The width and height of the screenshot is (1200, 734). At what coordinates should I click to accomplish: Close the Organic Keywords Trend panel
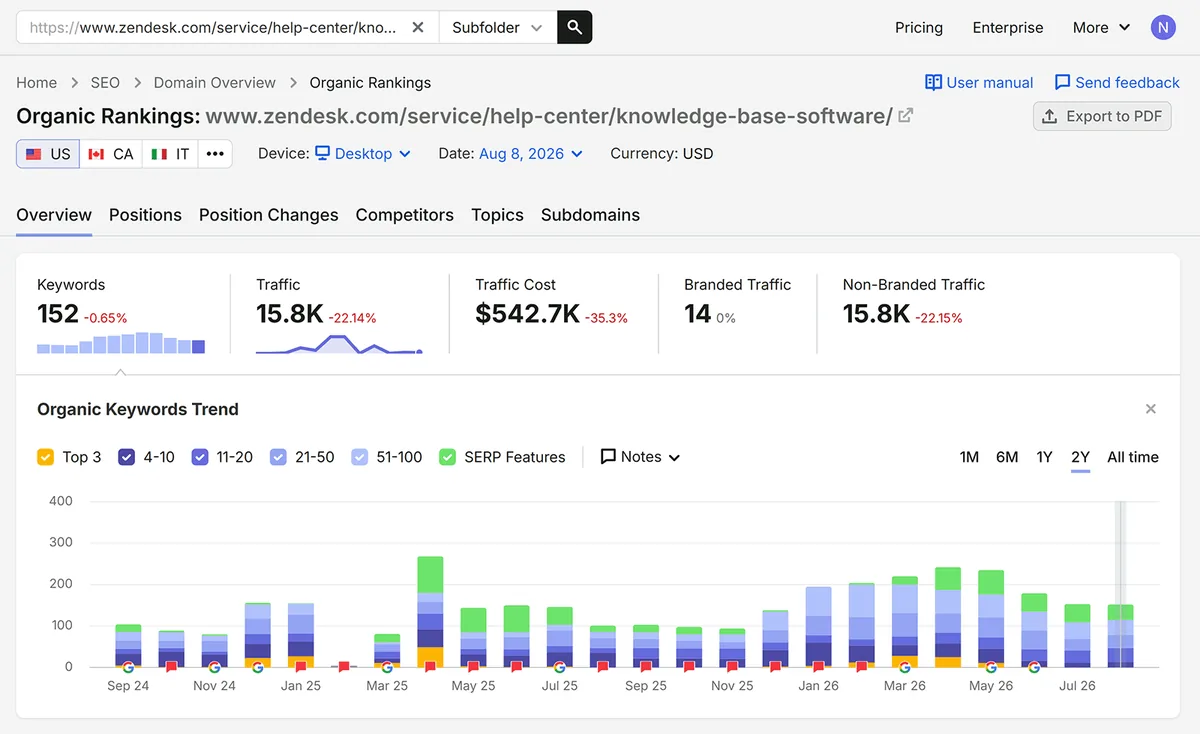1151,409
